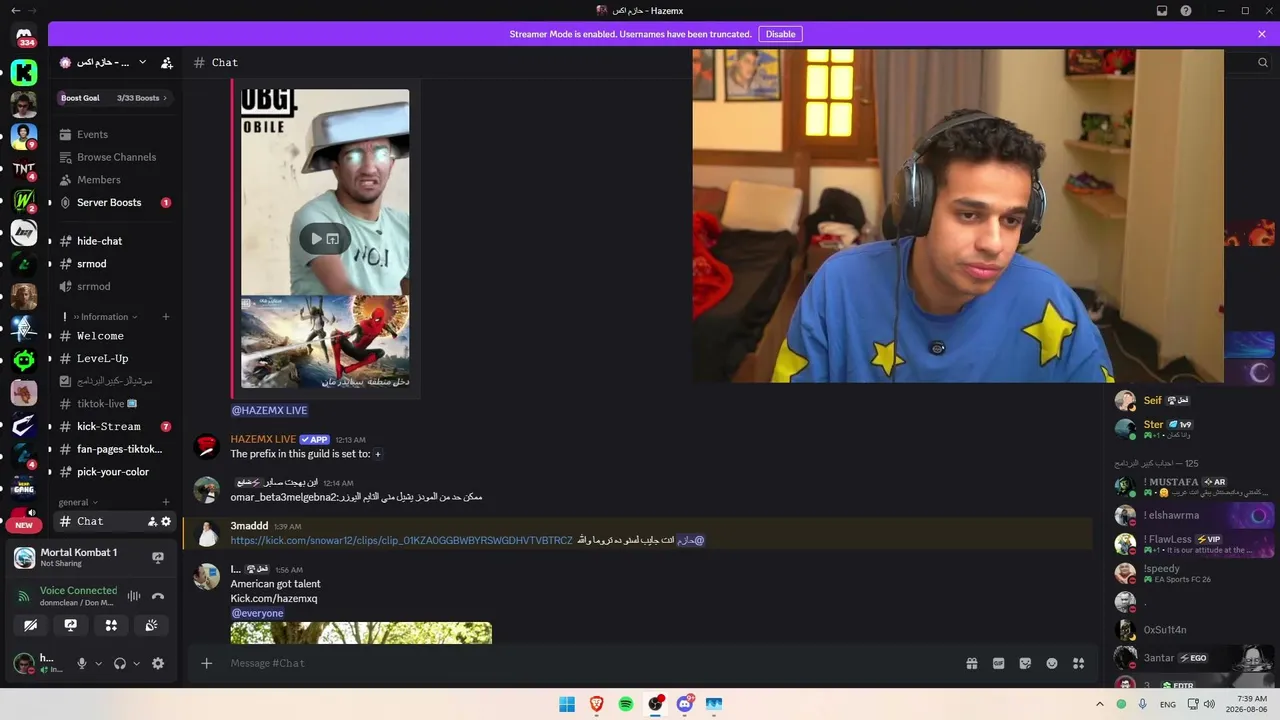Switch to hide-chat channel
This screenshot has height=720, width=1280.
tap(114, 241)
